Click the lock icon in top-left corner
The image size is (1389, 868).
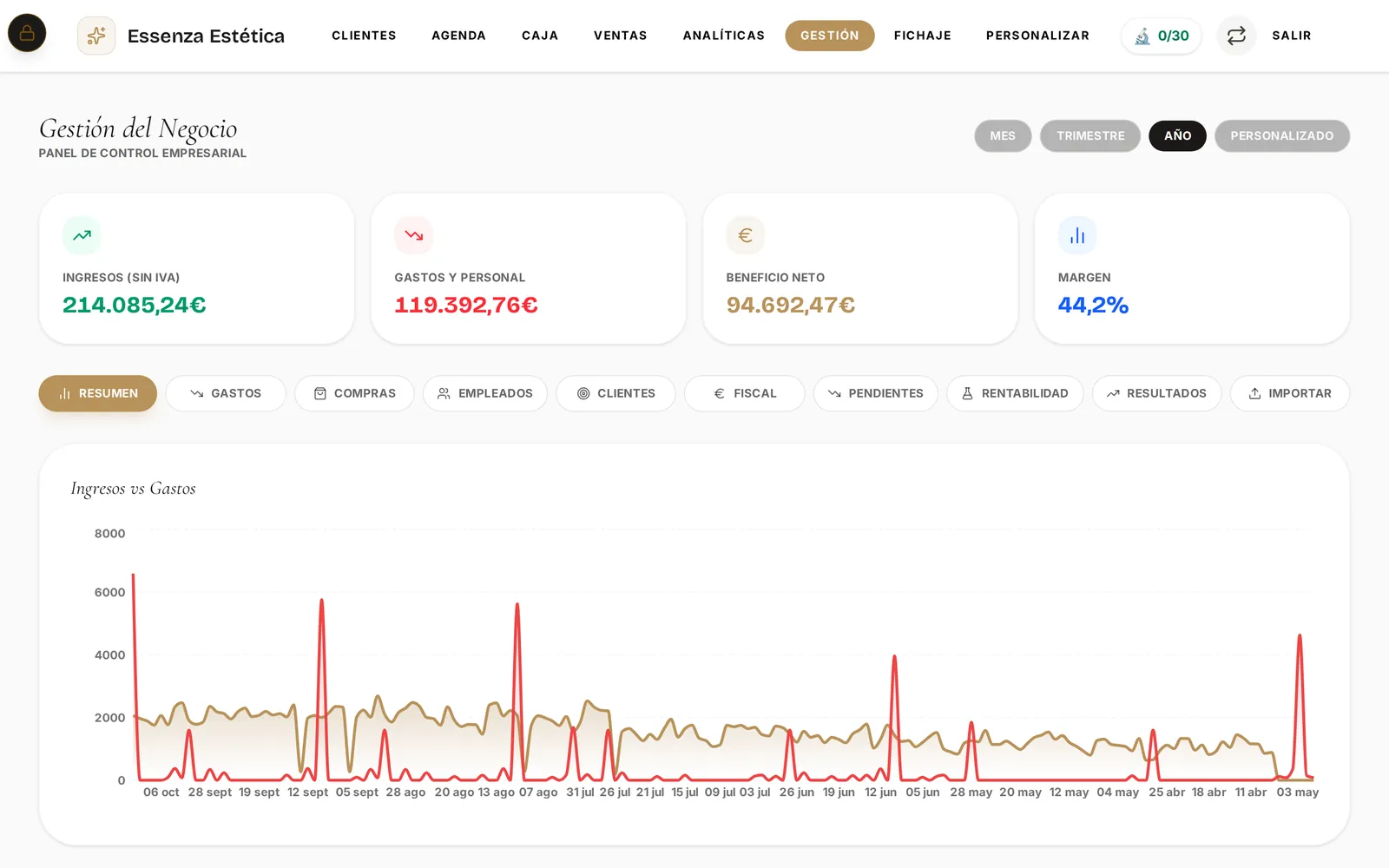(27, 33)
